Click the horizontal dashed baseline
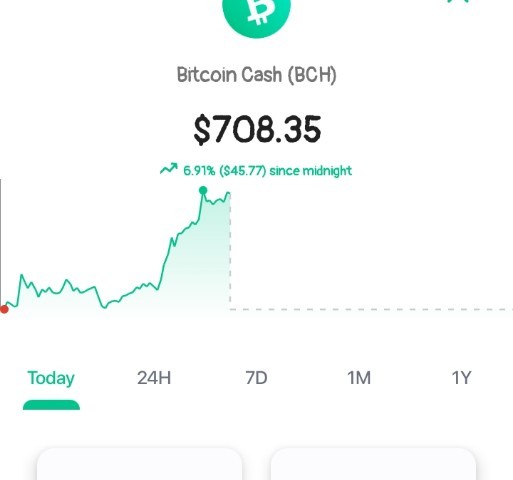This screenshot has height=480, width=513. pos(371,309)
